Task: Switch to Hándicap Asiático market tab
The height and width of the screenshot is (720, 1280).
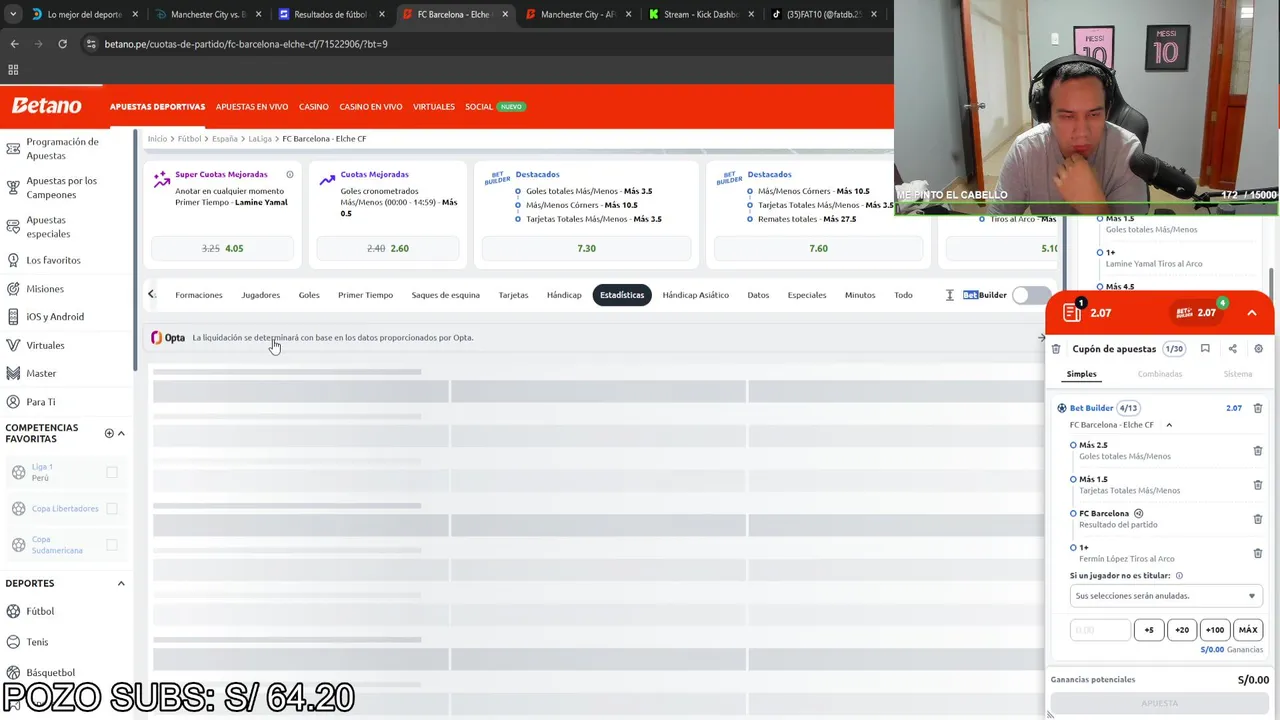Action: pos(695,295)
